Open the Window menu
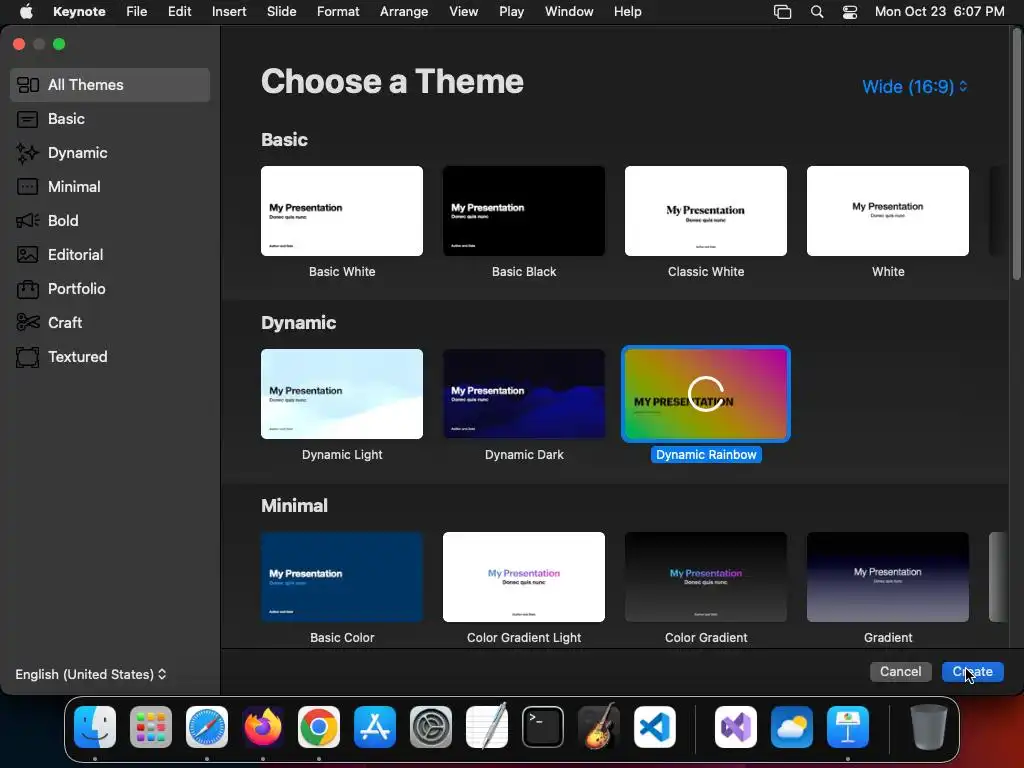The height and width of the screenshot is (768, 1024). [x=569, y=12]
